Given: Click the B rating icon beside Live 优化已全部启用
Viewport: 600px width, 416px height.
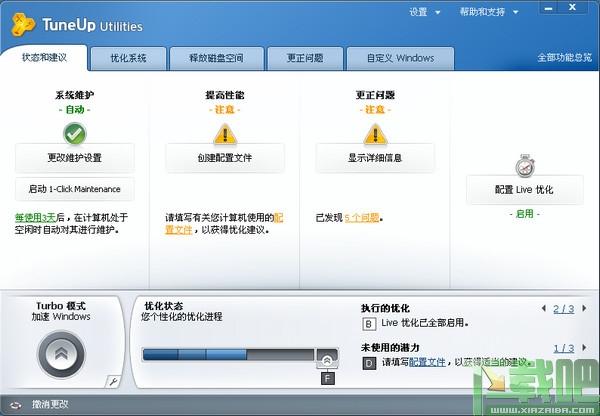Looking at the screenshot, I should [x=368, y=324].
